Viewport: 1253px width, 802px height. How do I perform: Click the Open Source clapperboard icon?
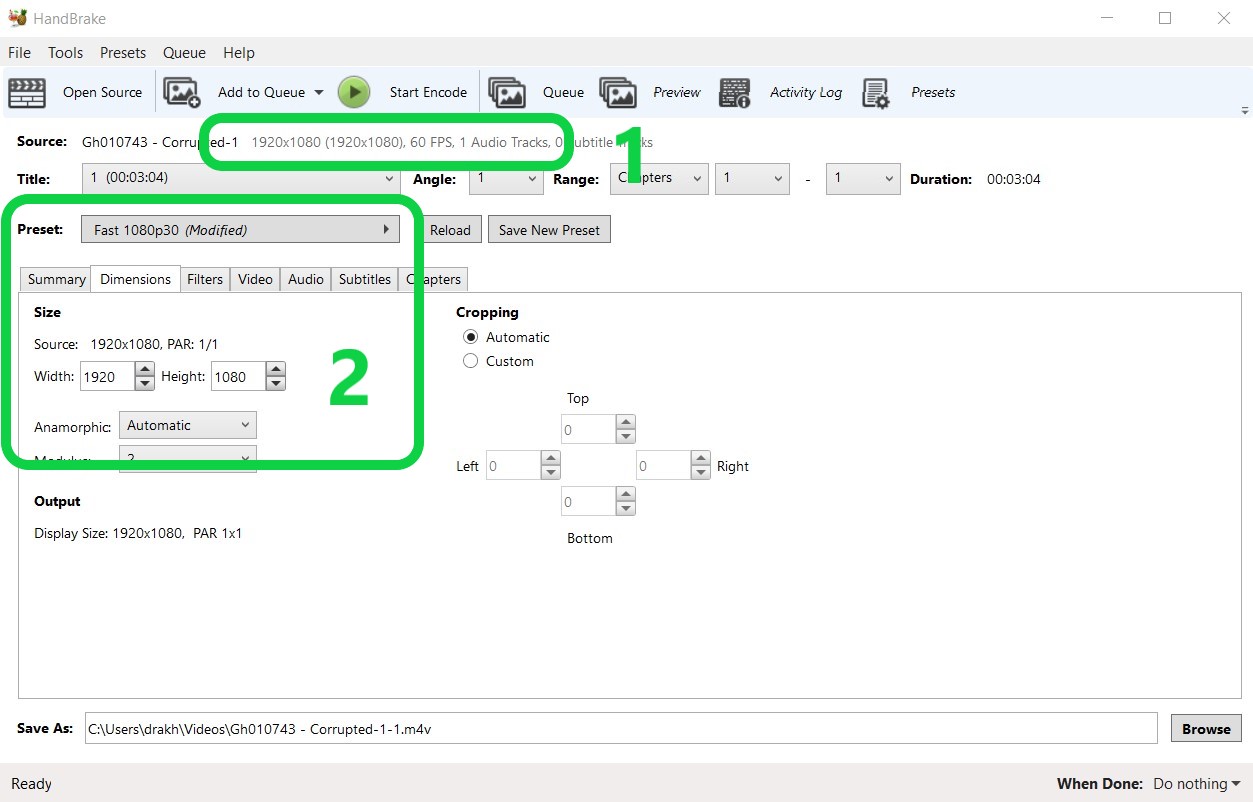(x=27, y=92)
